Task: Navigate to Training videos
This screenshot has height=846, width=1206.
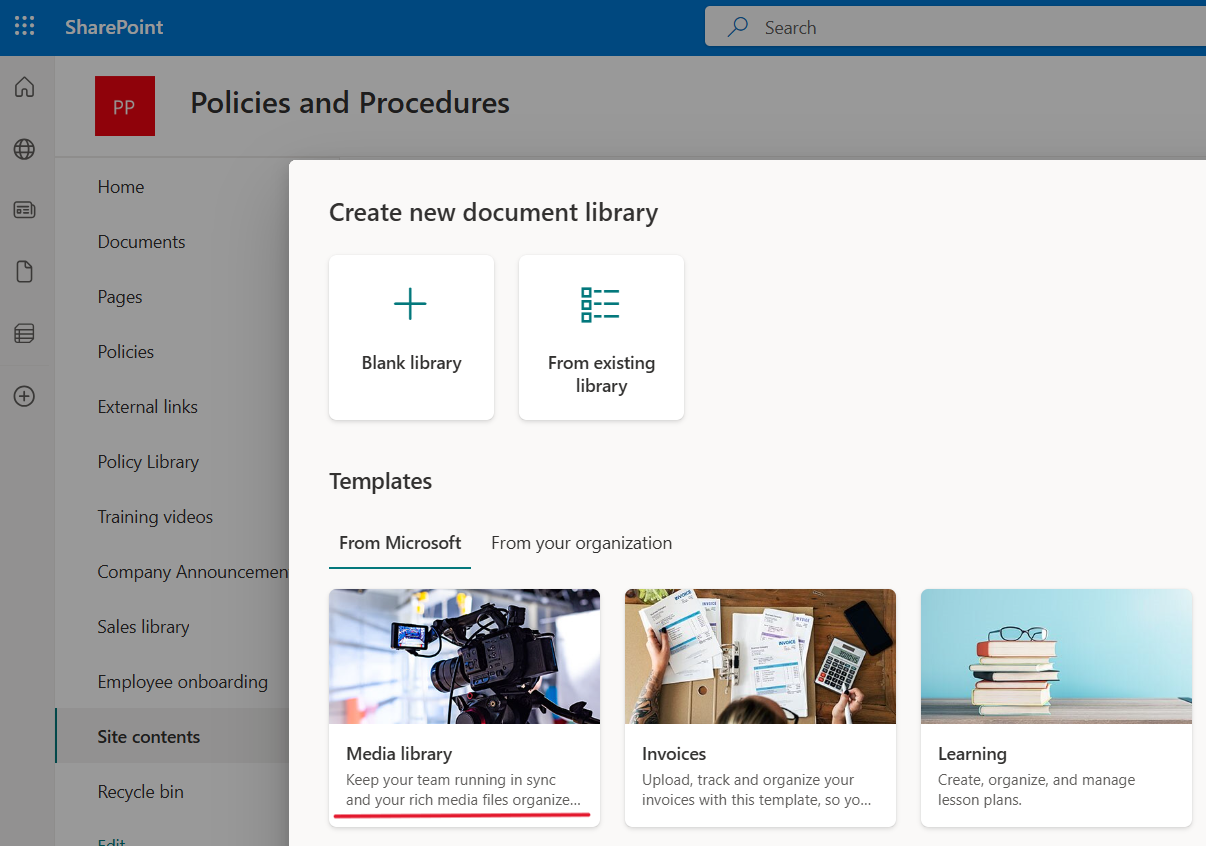Action: [x=154, y=516]
